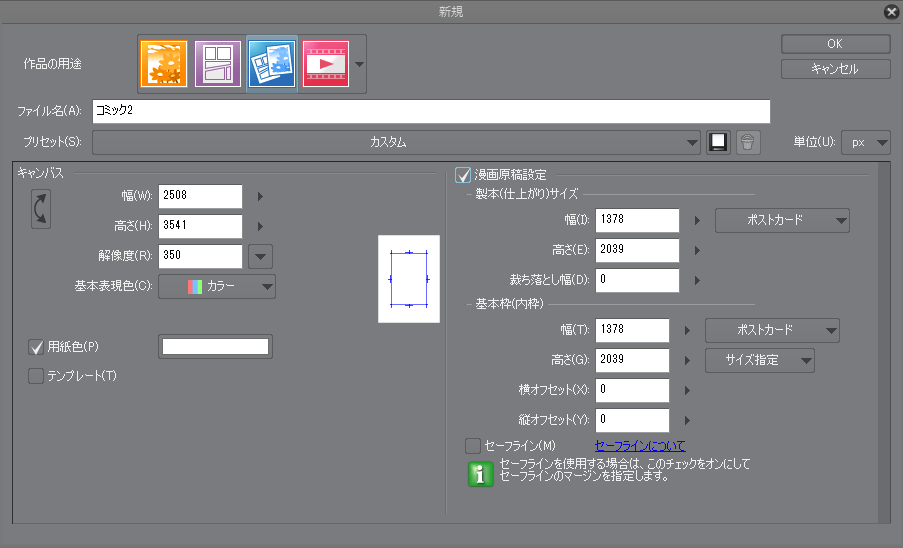Expand the 製本サイズ 高さ(E) slider arrow

697,250
